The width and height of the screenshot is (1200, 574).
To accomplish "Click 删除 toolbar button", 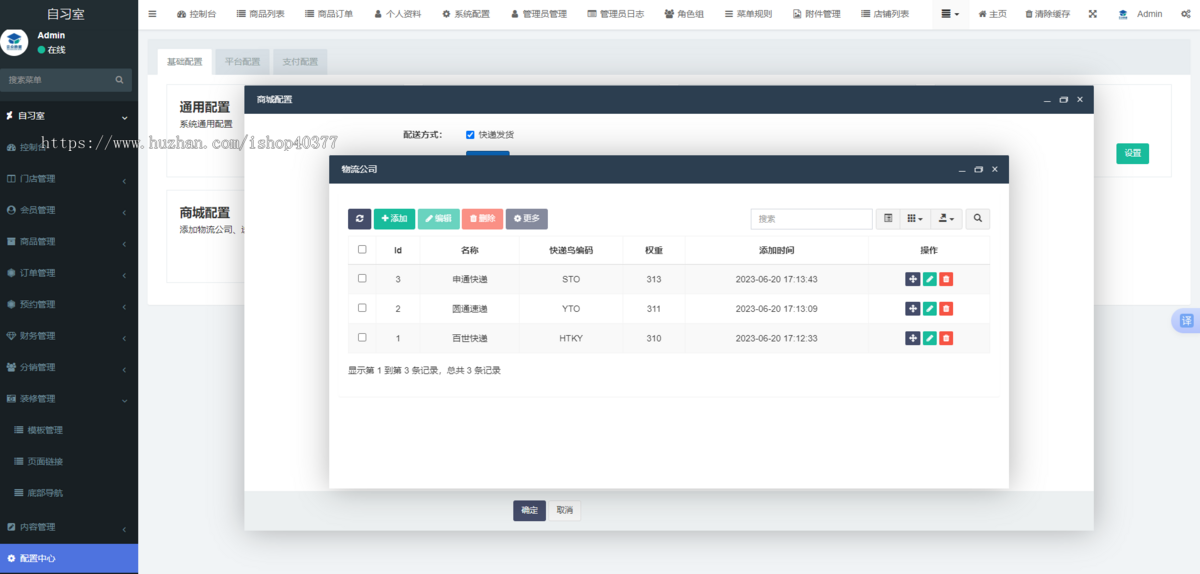I will tap(482, 218).
